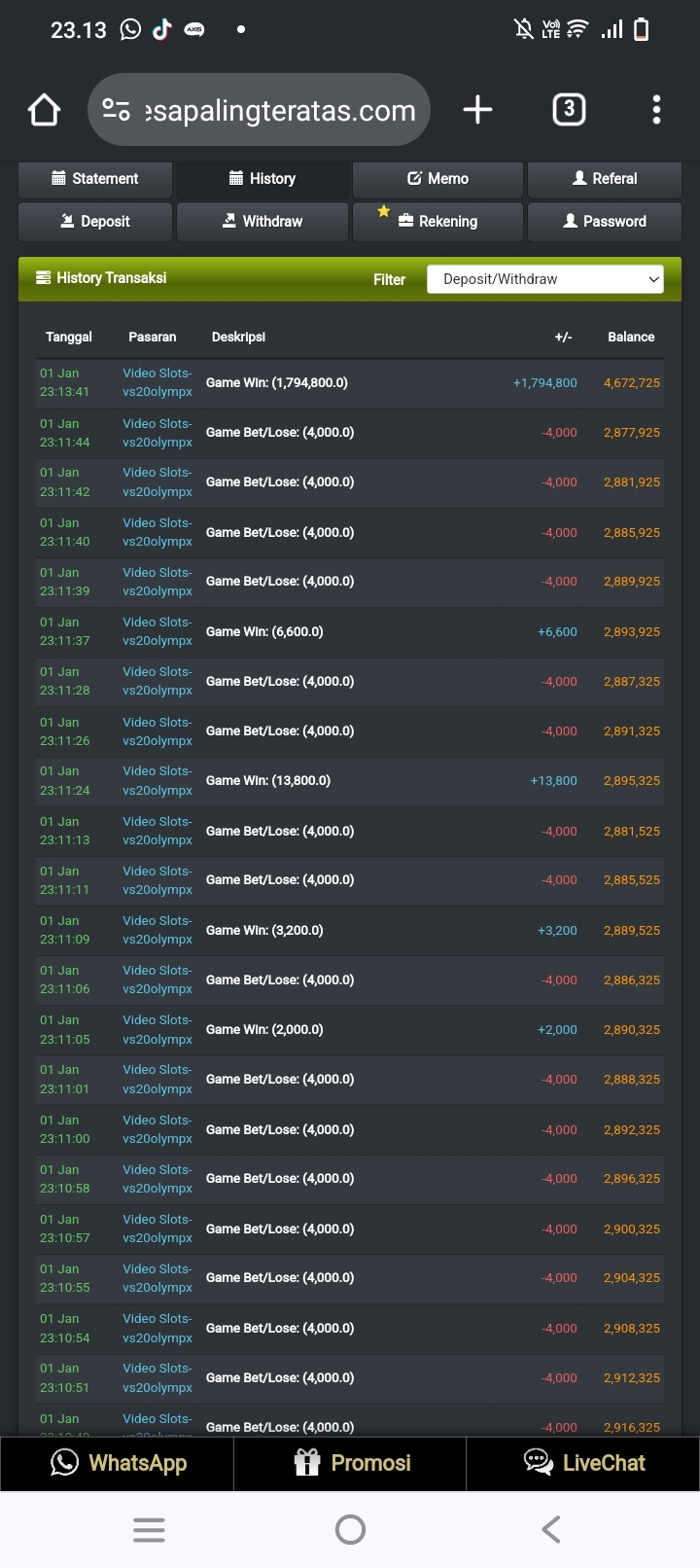Open a new browser tab
This screenshot has width=700, height=1568.
tap(477, 110)
